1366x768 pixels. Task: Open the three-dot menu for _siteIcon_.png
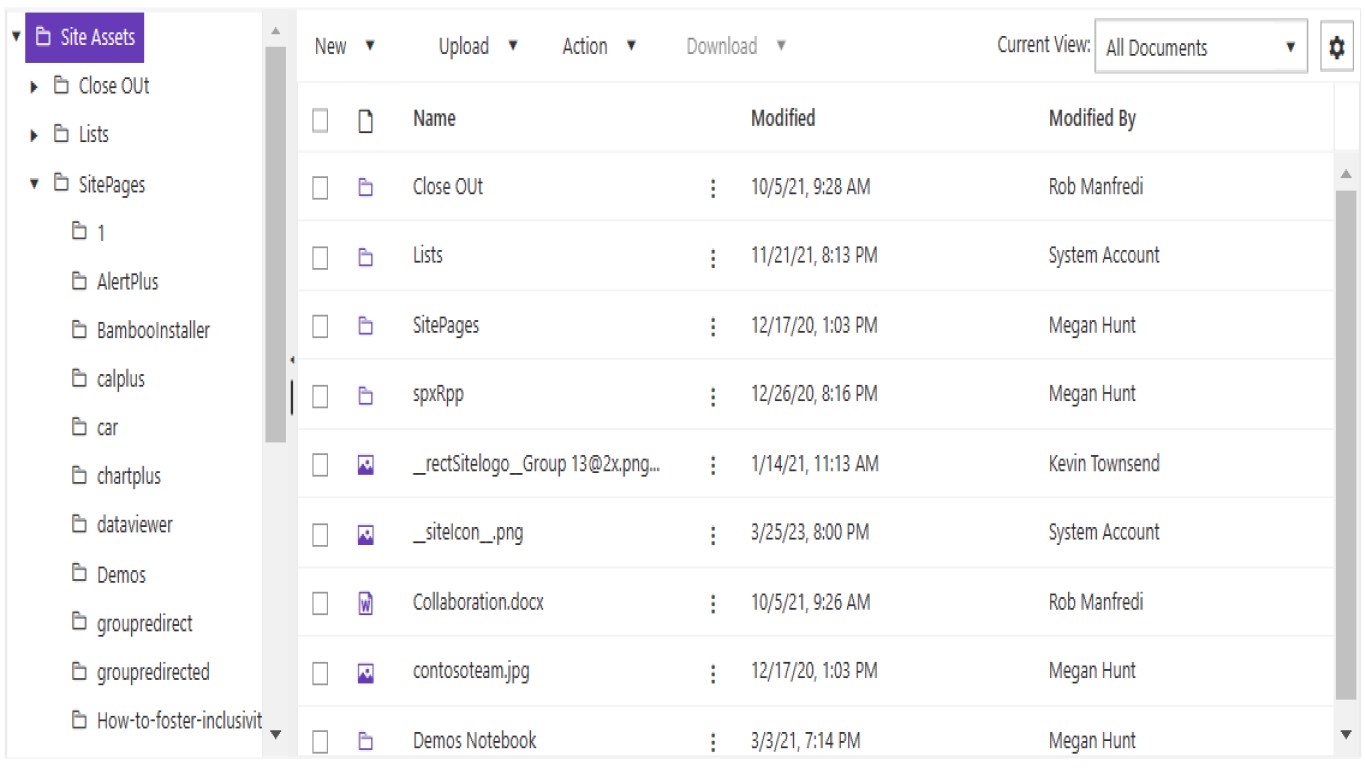click(713, 535)
